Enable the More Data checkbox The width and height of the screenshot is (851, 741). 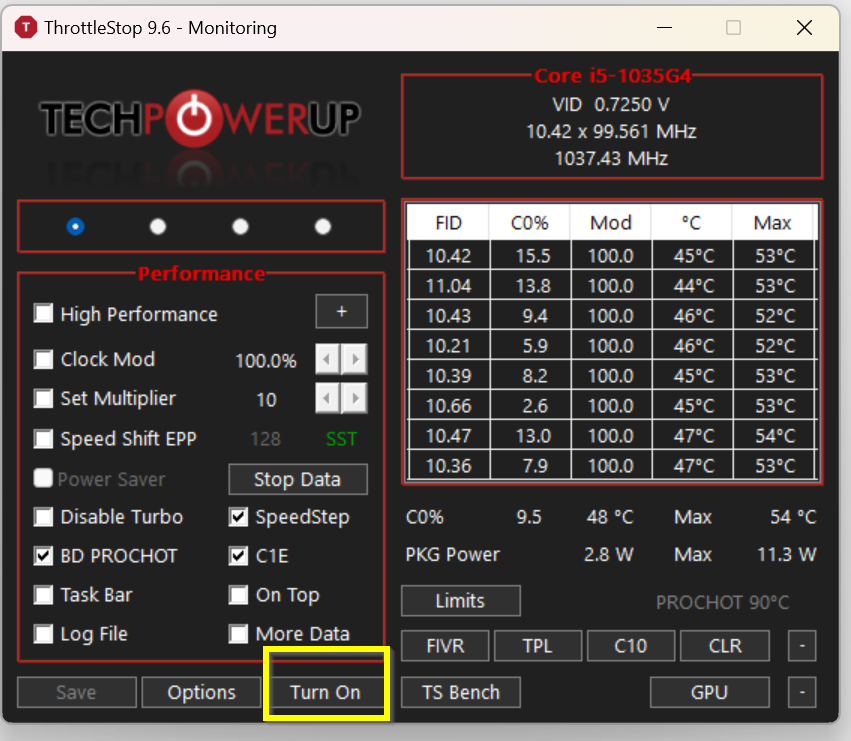238,634
